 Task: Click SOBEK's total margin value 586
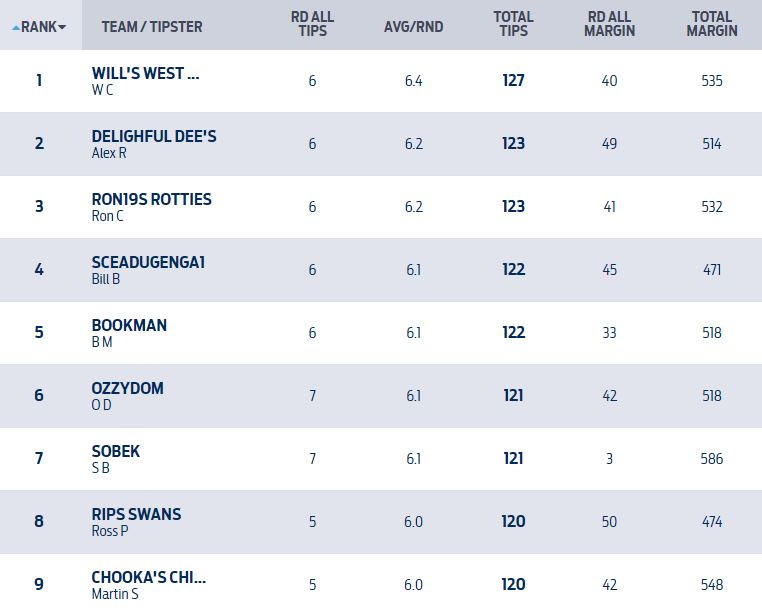point(712,459)
